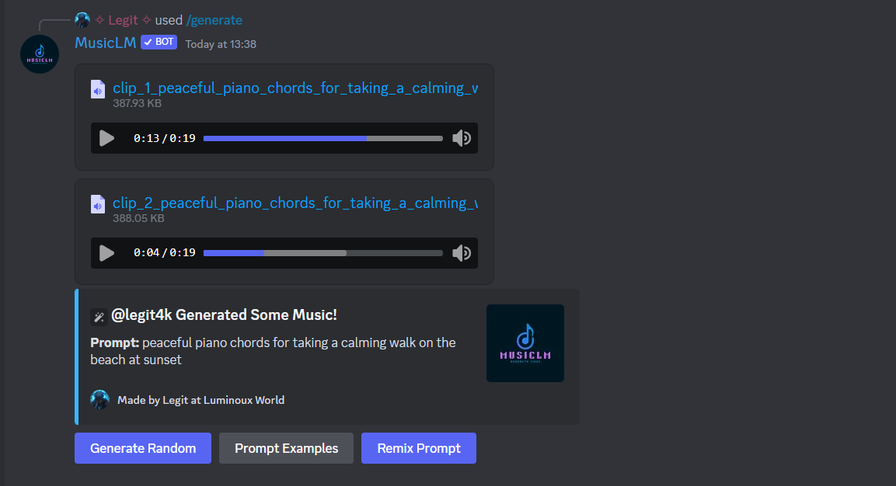Viewport: 896px width, 486px height.
Task: Download the clip_1_peaceful_piano_chords file link
Action: (x=295, y=88)
